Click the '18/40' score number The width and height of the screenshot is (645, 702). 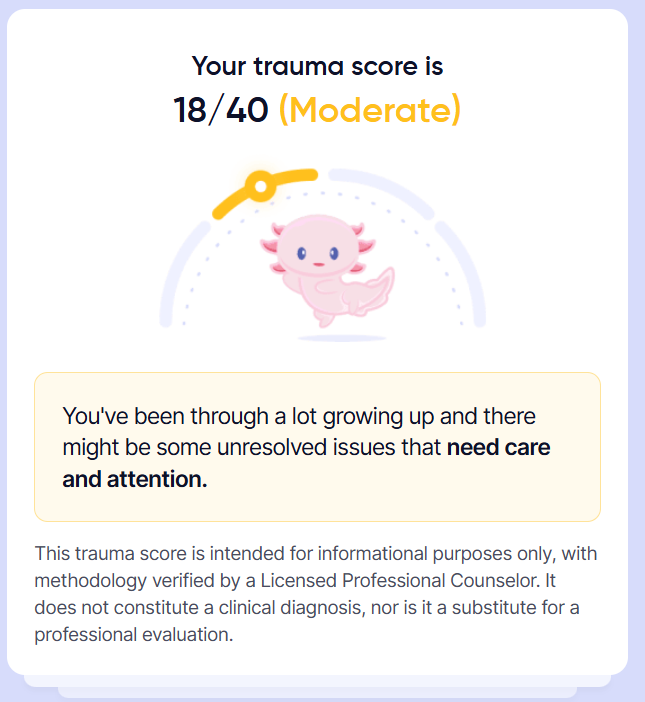point(221,110)
